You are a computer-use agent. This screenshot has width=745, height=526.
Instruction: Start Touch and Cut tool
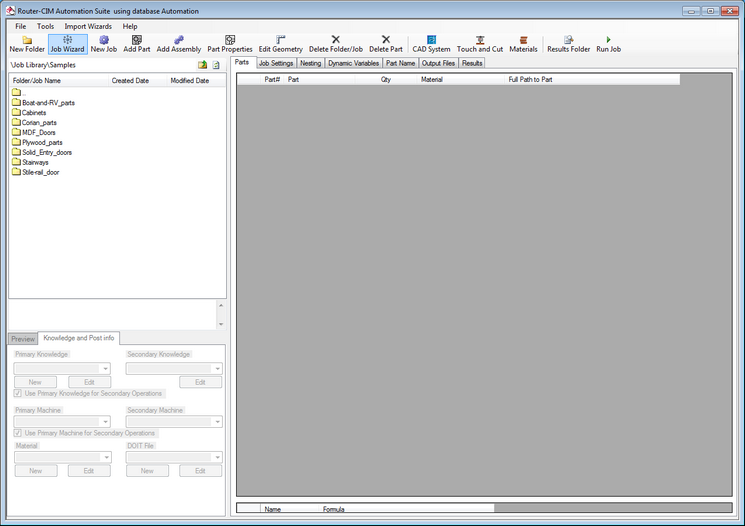click(480, 44)
